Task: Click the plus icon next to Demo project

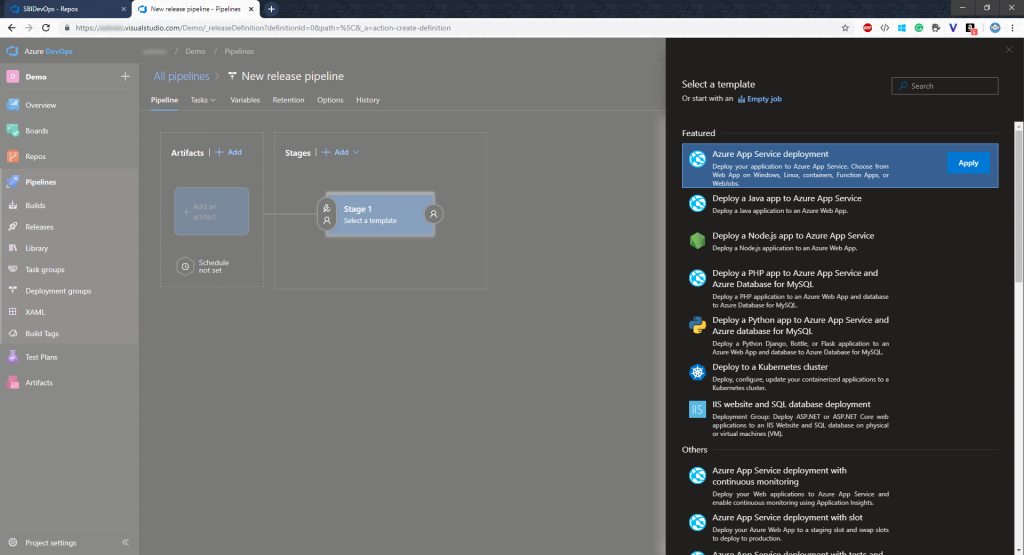Action: [x=125, y=76]
